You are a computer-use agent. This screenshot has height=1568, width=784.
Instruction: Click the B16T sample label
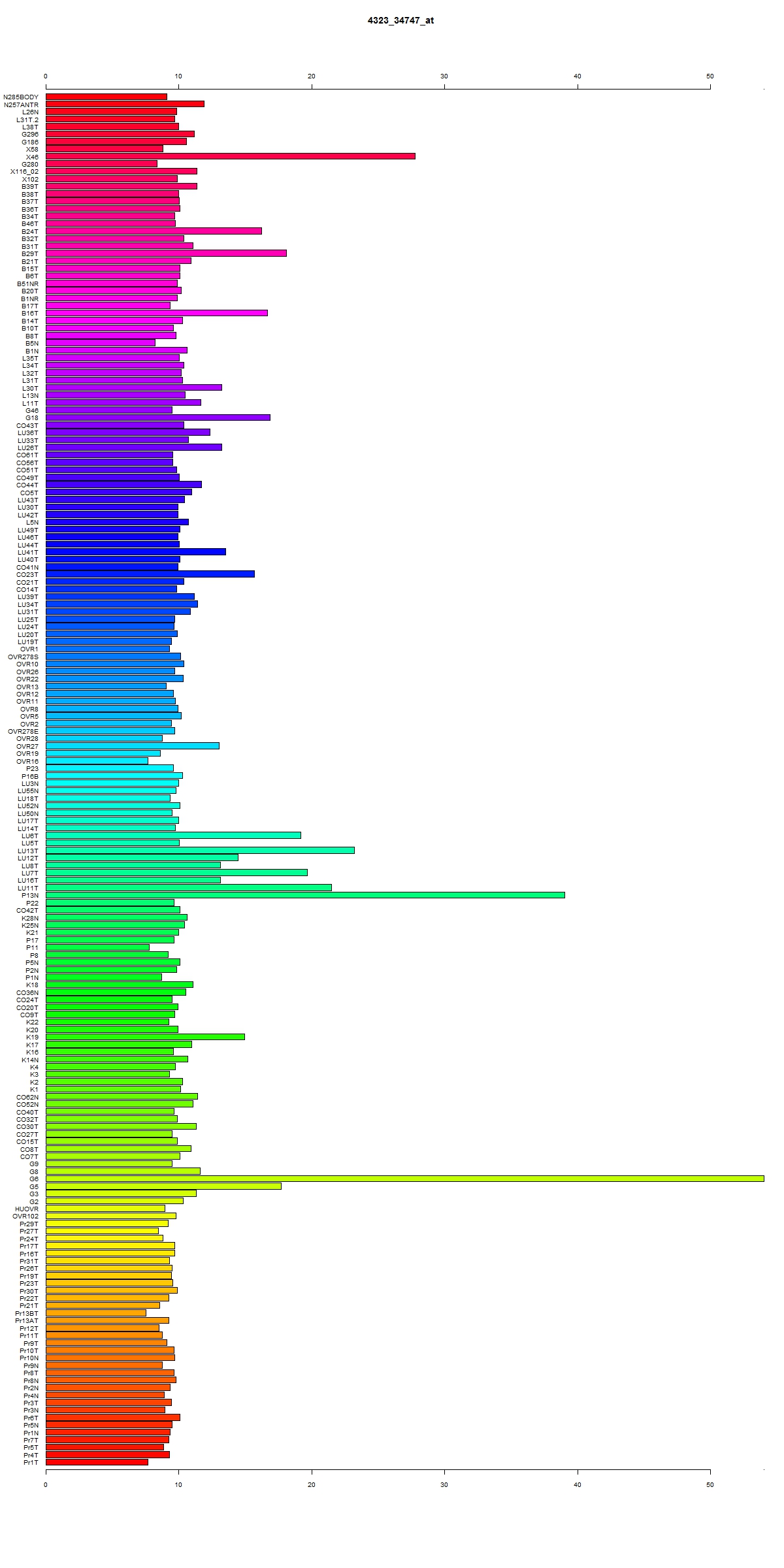pos(30,314)
